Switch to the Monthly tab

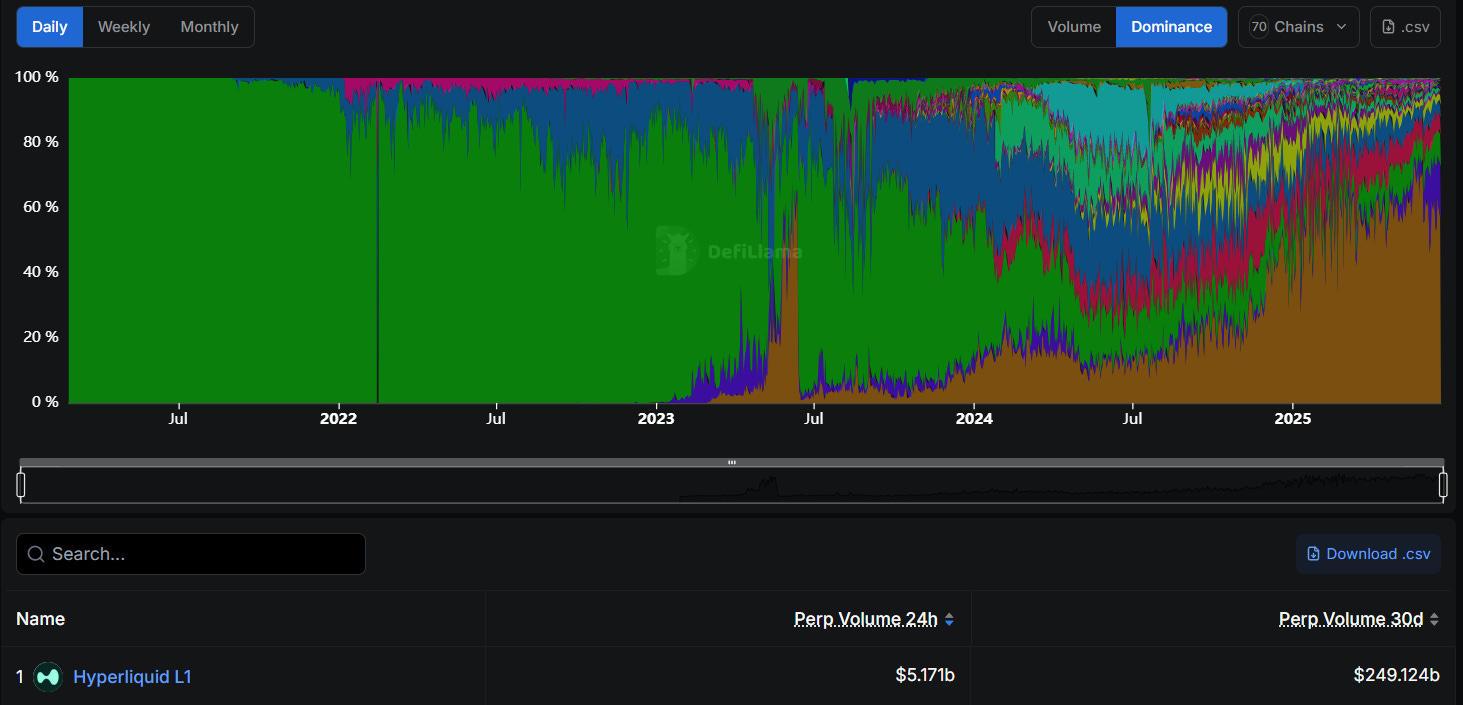(x=209, y=26)
